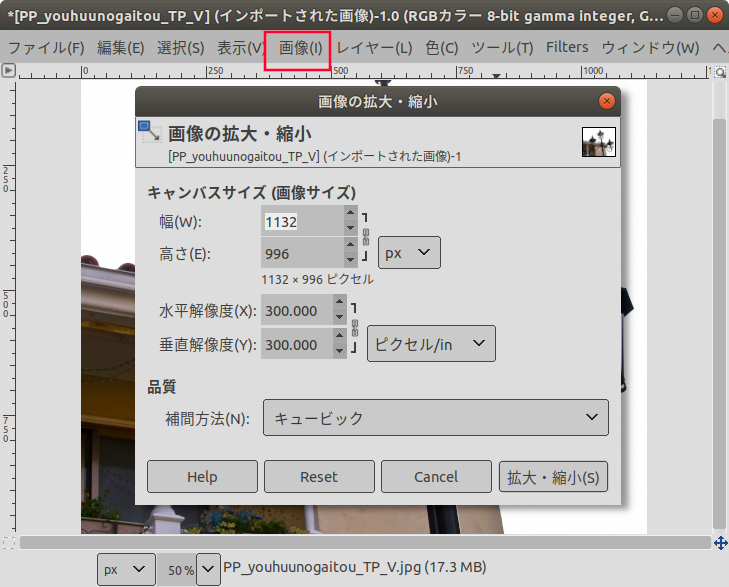The height and width of the screenshot is (587, 729).
Task: Click the ruler corner menu arrow button
Action: pyautogui.click(x=8, y=71)
